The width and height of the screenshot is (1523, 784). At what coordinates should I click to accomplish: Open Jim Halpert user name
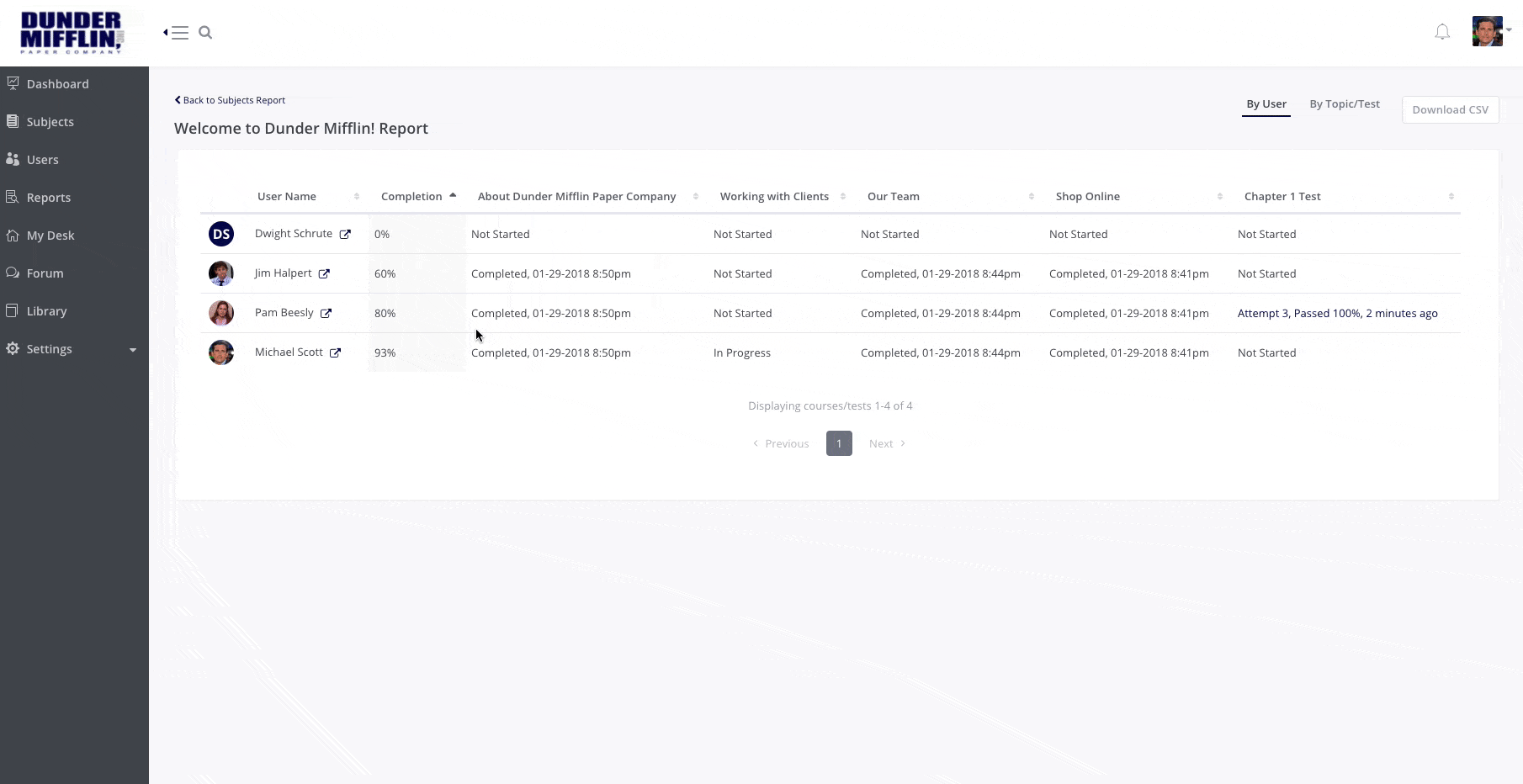(x=283, y=273)
